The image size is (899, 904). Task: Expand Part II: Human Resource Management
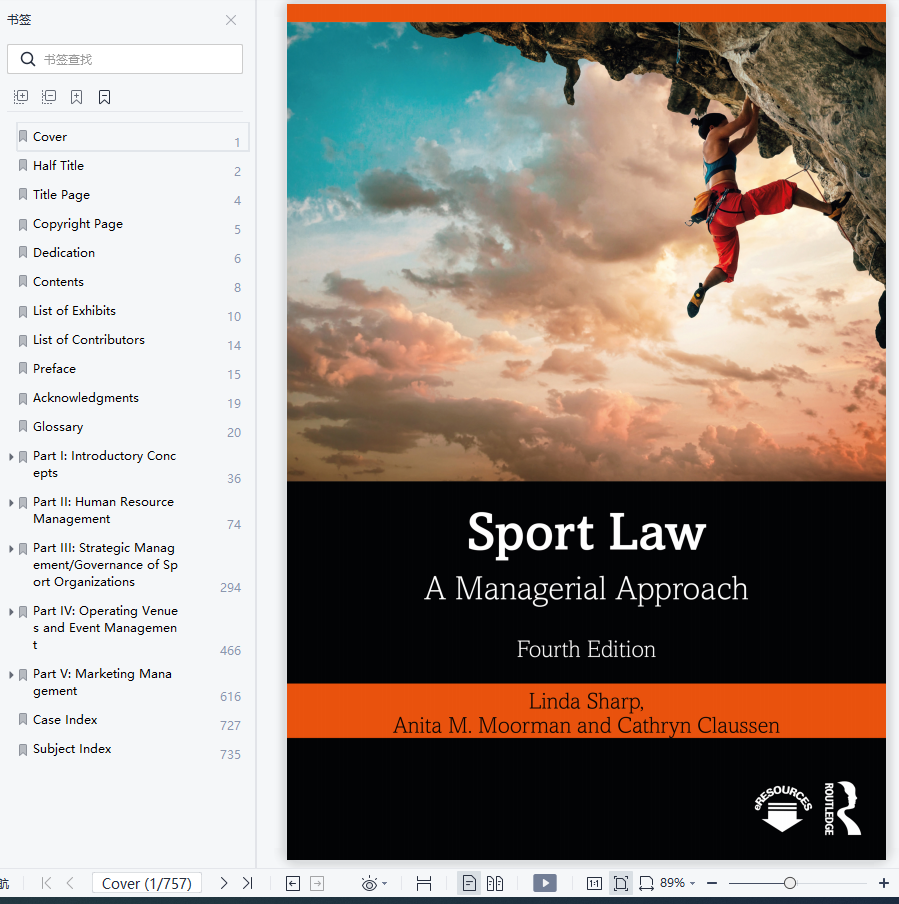coord(11,503)
